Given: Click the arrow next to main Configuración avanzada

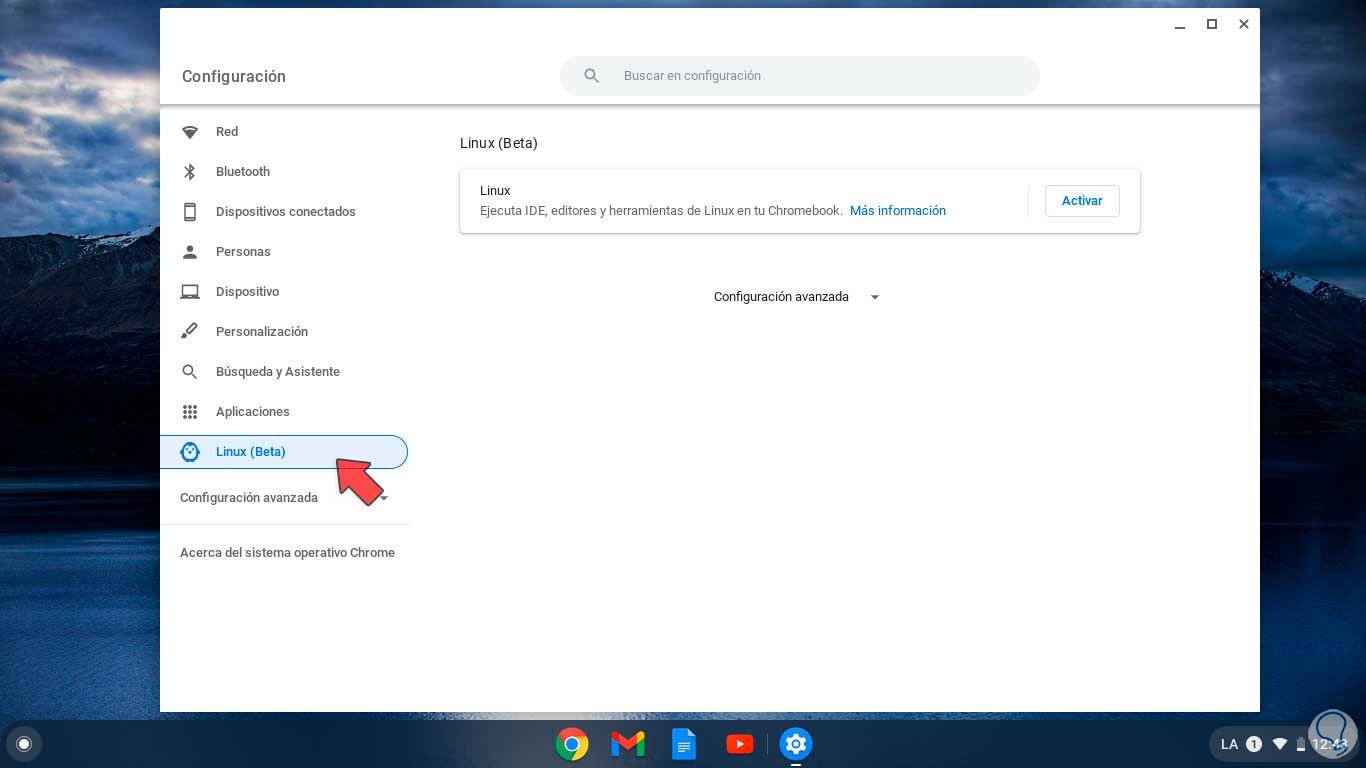Looking at the screenshot, I should tap(875, 297).
